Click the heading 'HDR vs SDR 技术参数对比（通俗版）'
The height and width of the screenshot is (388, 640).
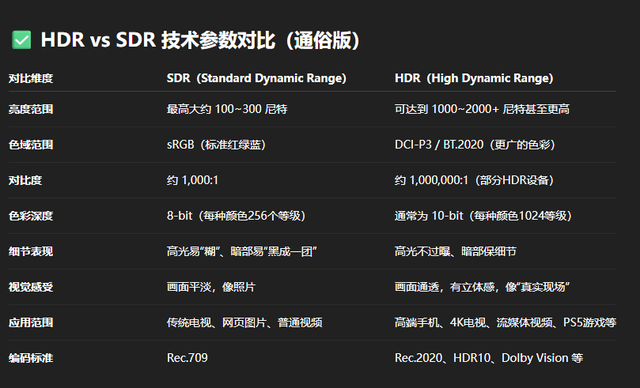pos(200,40)
